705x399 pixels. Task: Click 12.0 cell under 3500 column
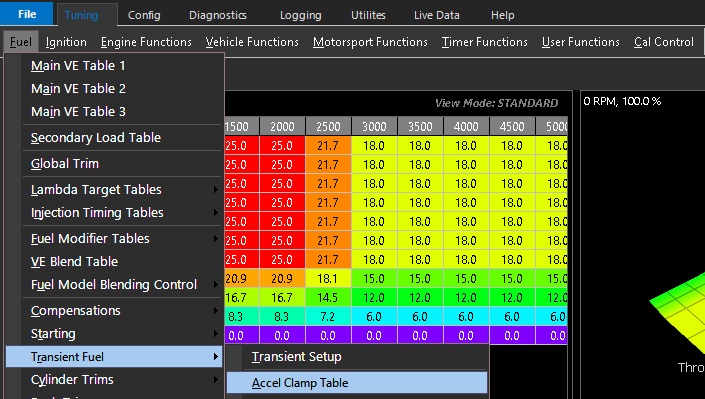click(420, 298)
